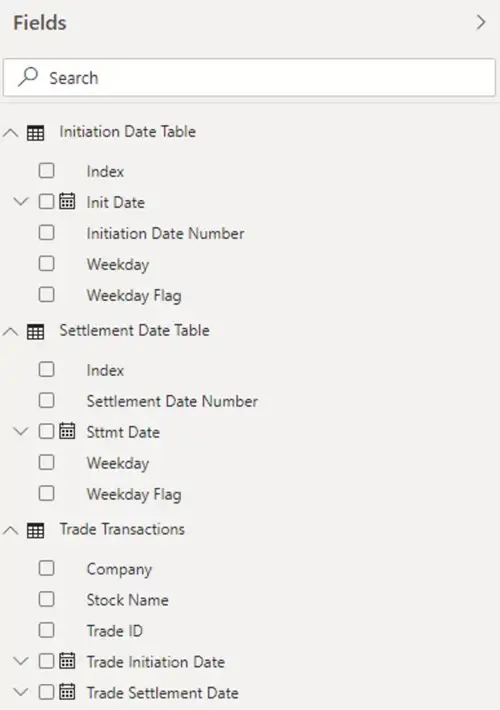500x710 pixels.
Task: Click the table icon beside Initiation Date Table
Action: [35, 133]
